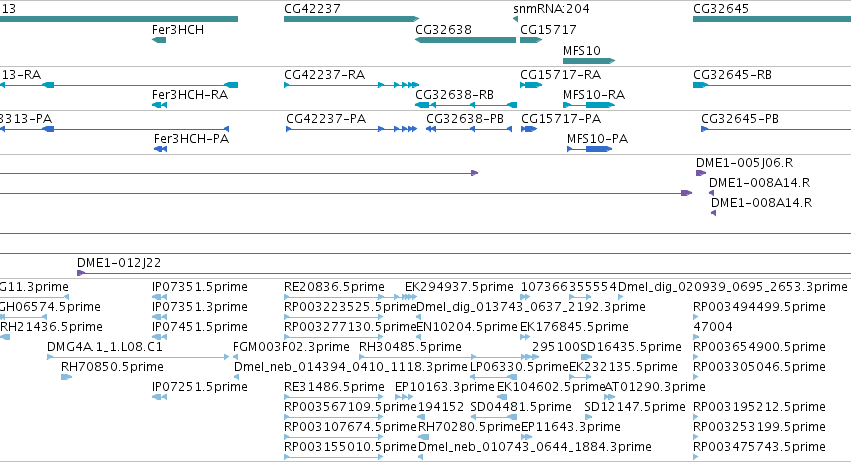Select EST RP003107674.5prime
The height and width of the screenshot is (462, 851).
coord(350,427)
